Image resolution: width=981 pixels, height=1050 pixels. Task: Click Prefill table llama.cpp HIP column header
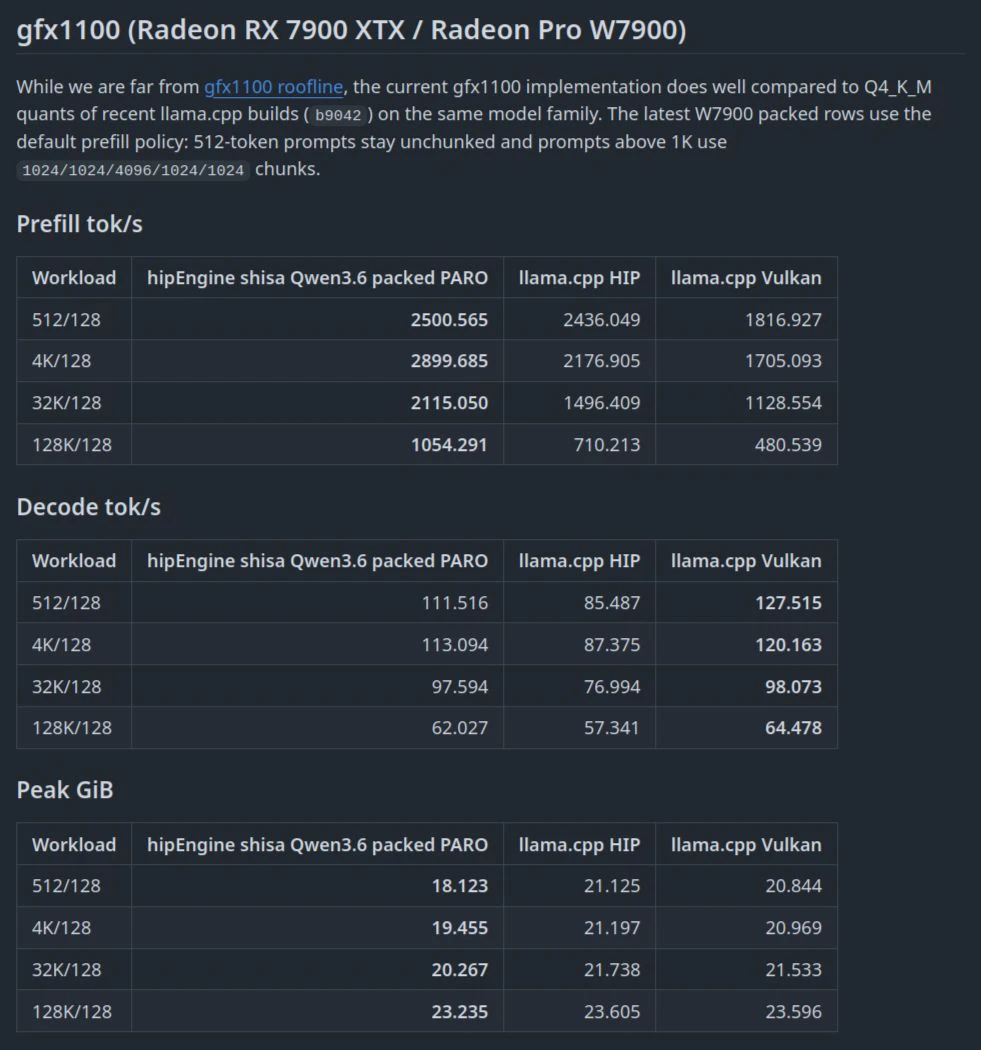point(579,277)
